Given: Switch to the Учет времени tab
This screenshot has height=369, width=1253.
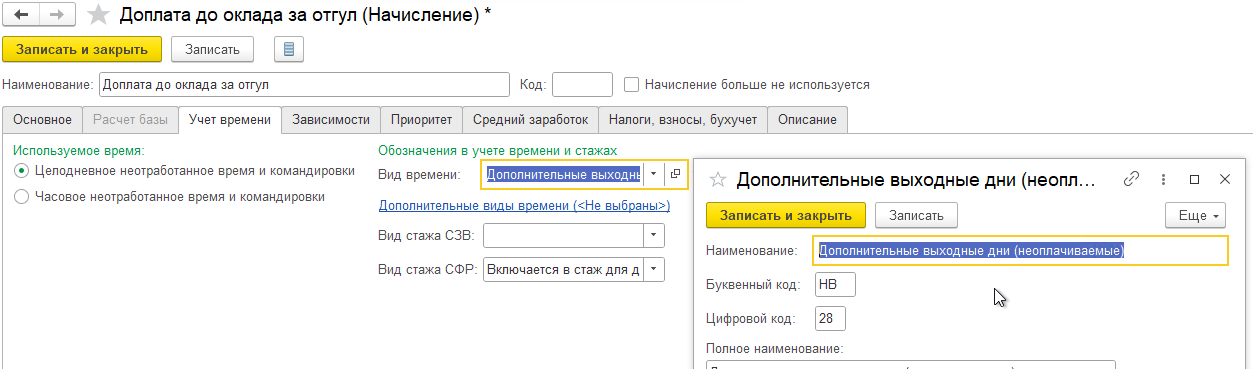Looking at the screenshot, I should (230, 120).
